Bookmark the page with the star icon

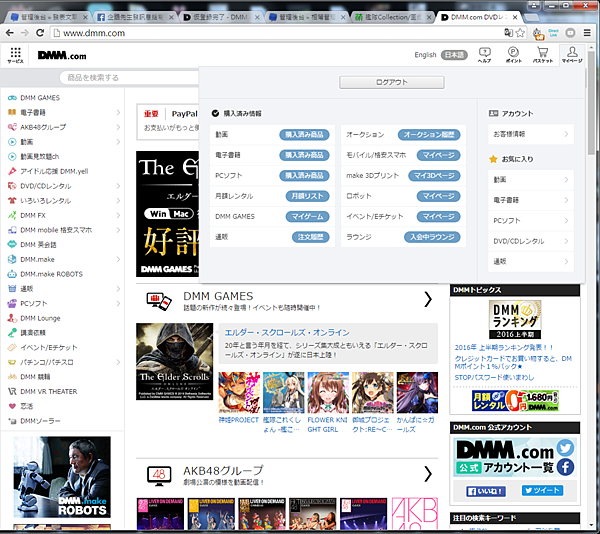pos(520,33)
